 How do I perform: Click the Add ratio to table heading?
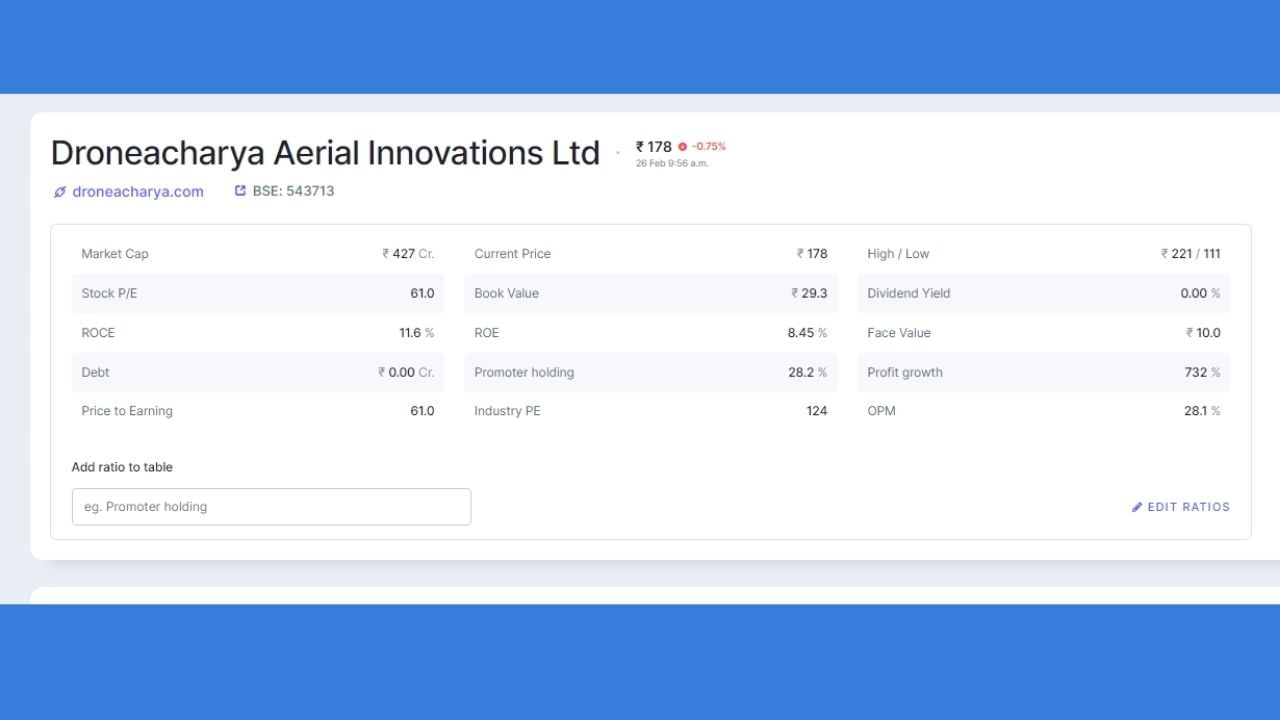tap(122, 467)
